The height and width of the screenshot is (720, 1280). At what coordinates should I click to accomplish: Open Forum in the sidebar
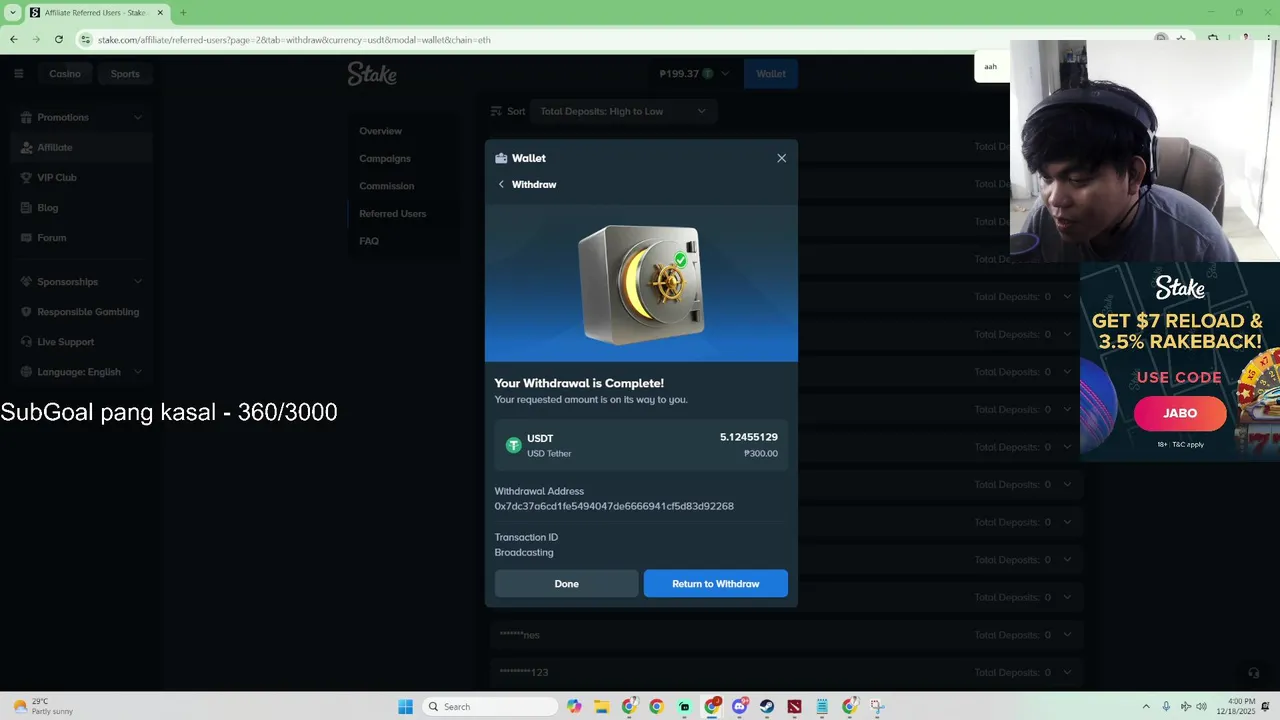pyautogui.click(x=52, y=238)
